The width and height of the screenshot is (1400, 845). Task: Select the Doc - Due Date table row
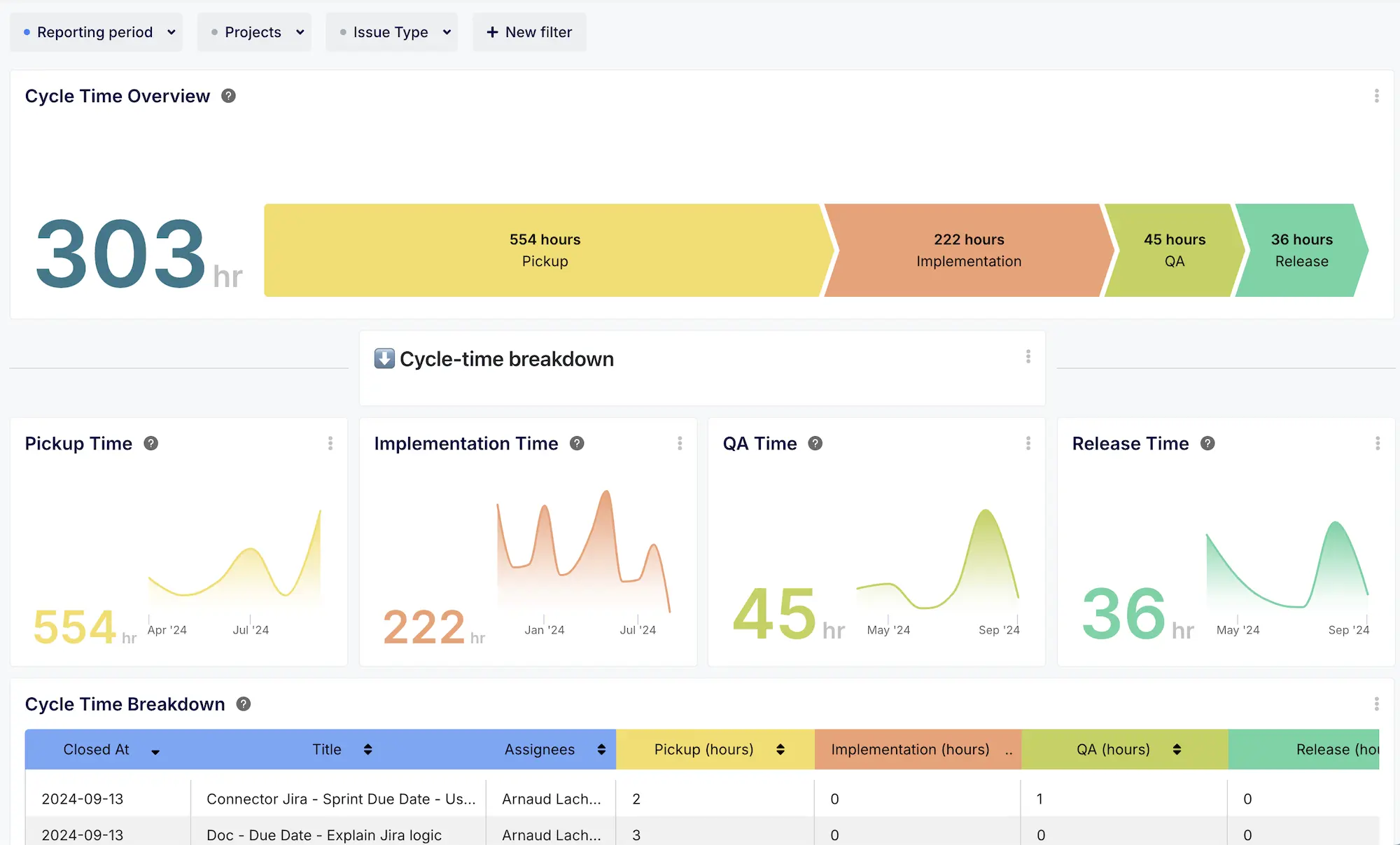[x=325, y=834]
